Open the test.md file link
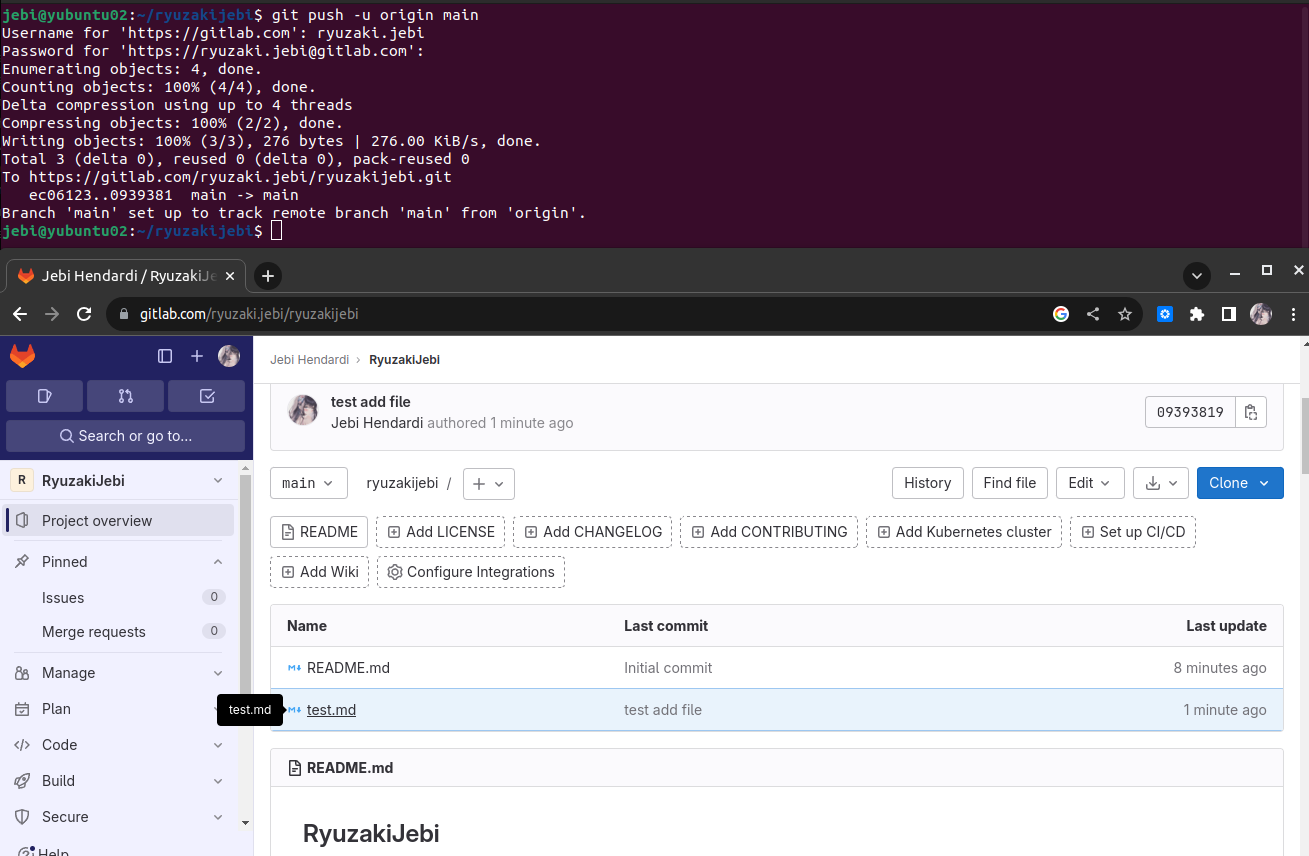1309x856 pixels. 331,710
